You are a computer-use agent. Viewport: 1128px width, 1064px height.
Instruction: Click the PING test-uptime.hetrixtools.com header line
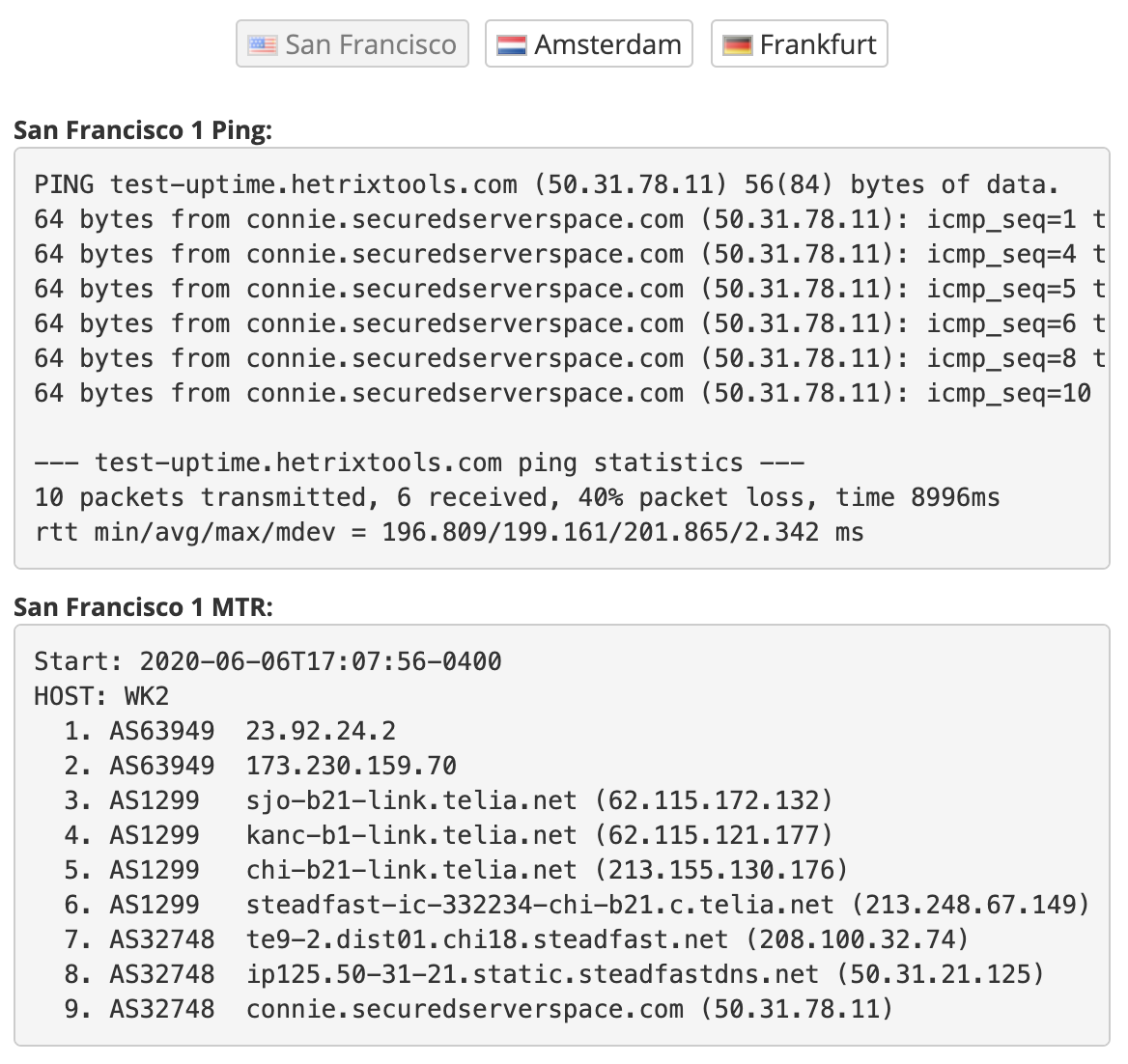[x=546, y=184]
